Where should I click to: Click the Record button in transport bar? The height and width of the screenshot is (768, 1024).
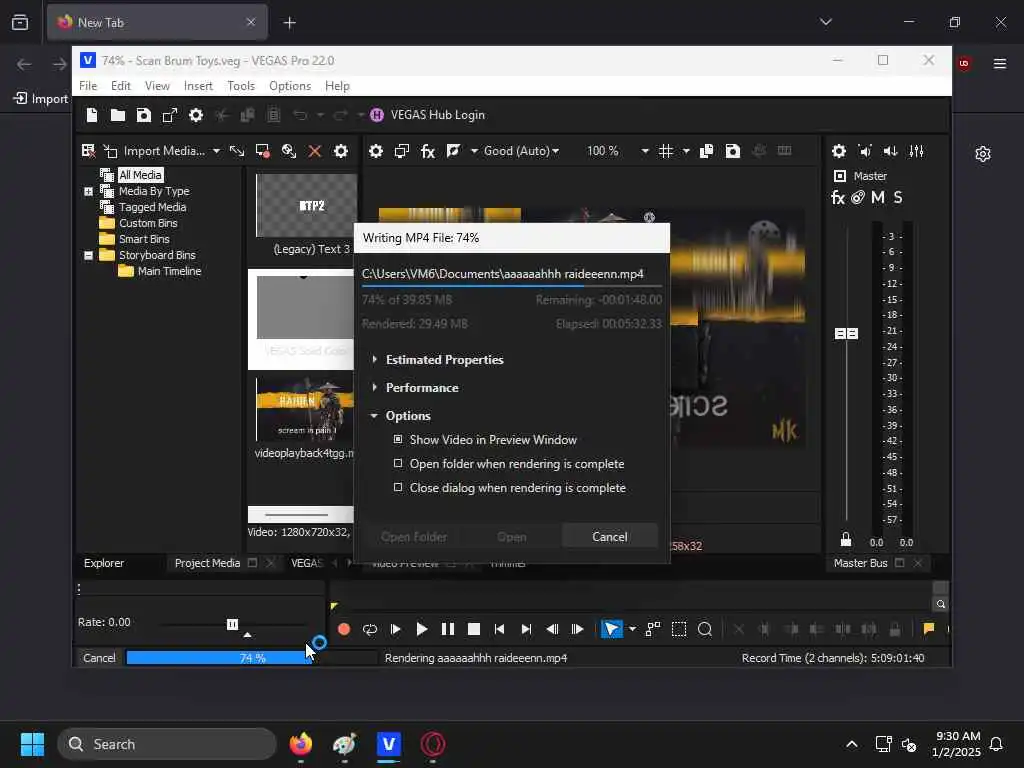344,630
